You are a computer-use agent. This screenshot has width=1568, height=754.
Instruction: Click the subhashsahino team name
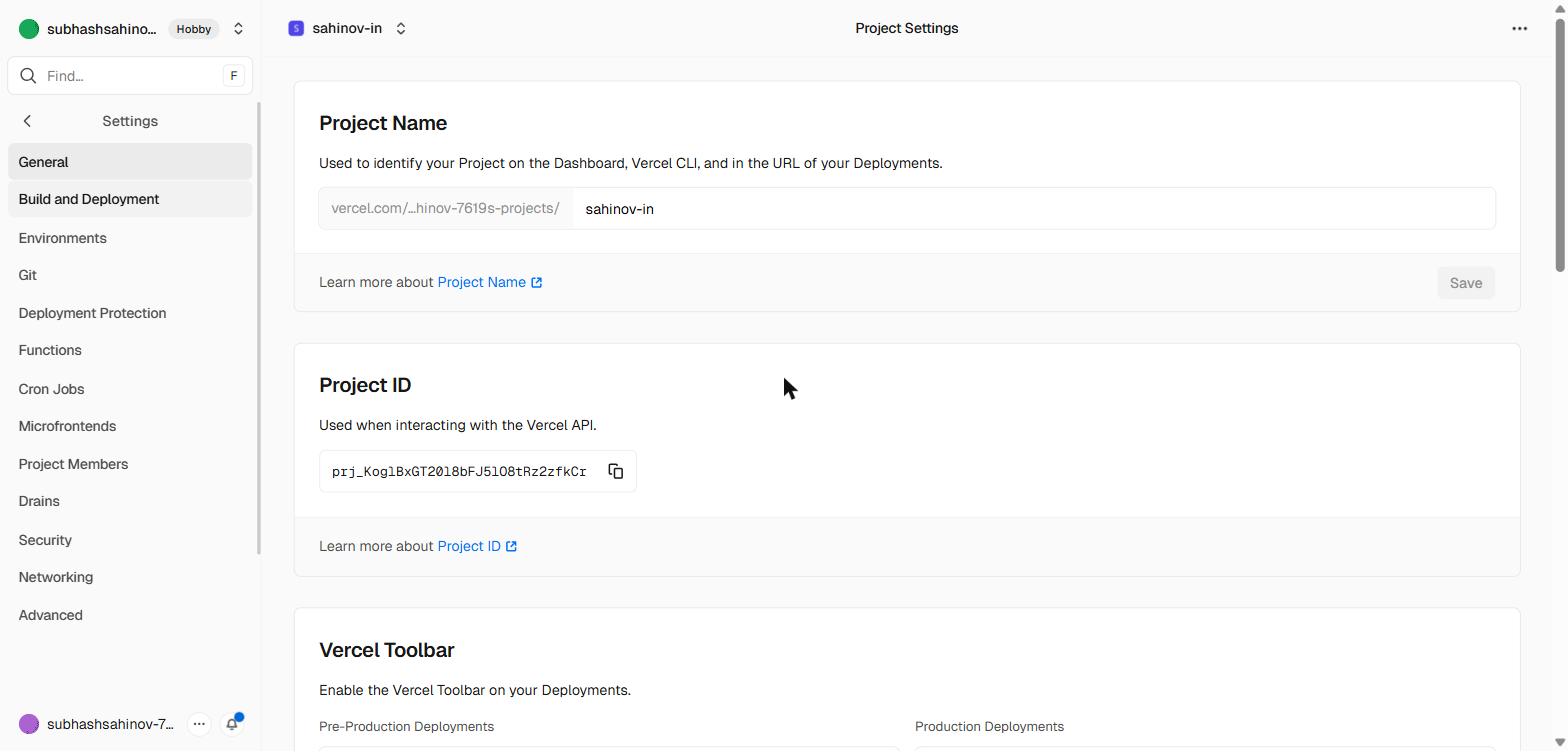(102, 29)
